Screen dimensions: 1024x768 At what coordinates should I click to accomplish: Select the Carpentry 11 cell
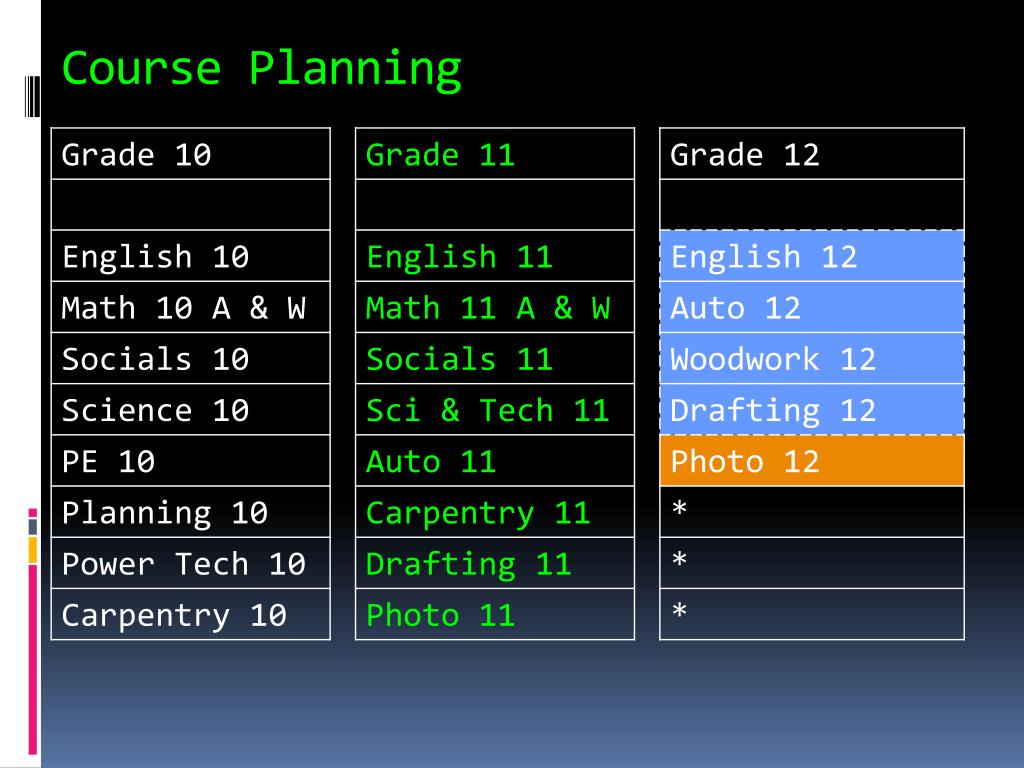[495, 512]
